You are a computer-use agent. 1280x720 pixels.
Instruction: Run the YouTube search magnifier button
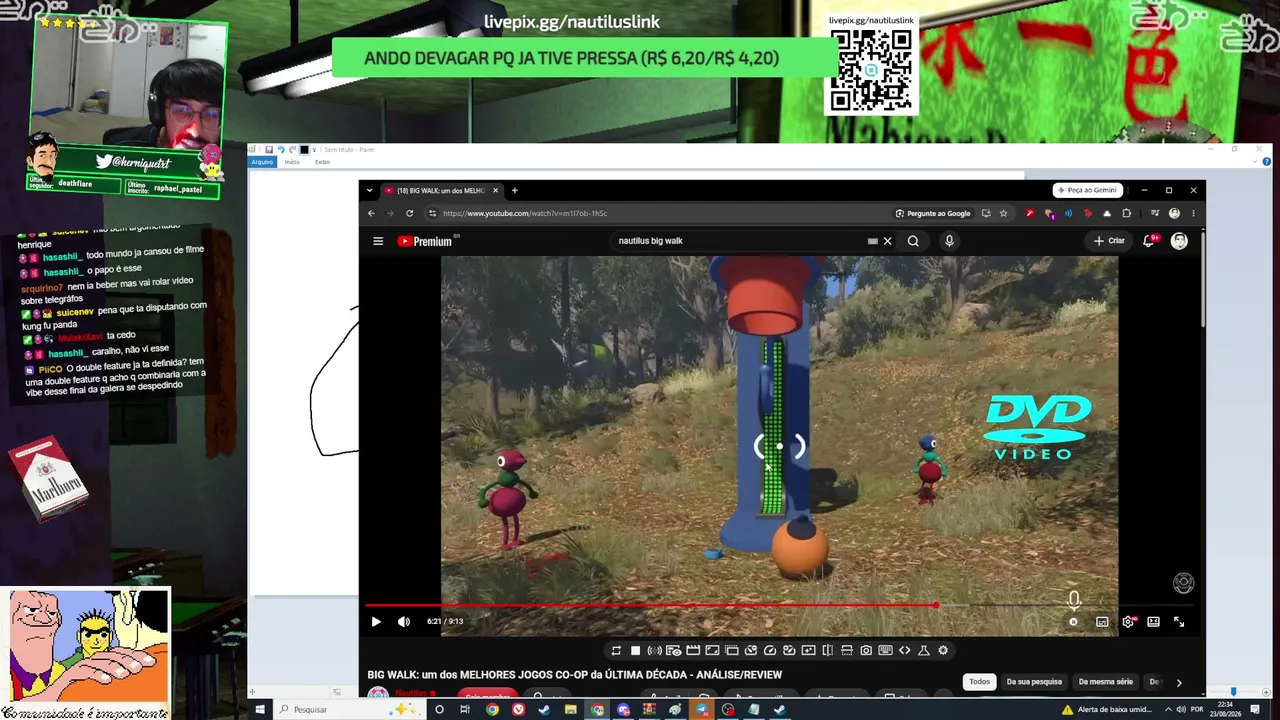pos(913,241)
